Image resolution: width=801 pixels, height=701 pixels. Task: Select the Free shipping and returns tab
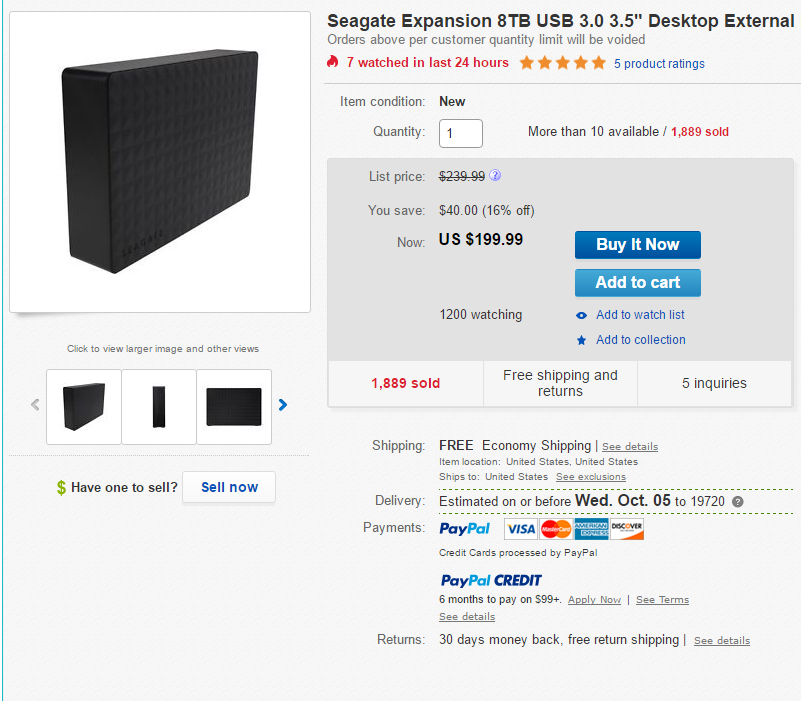[x=560, y=383]
